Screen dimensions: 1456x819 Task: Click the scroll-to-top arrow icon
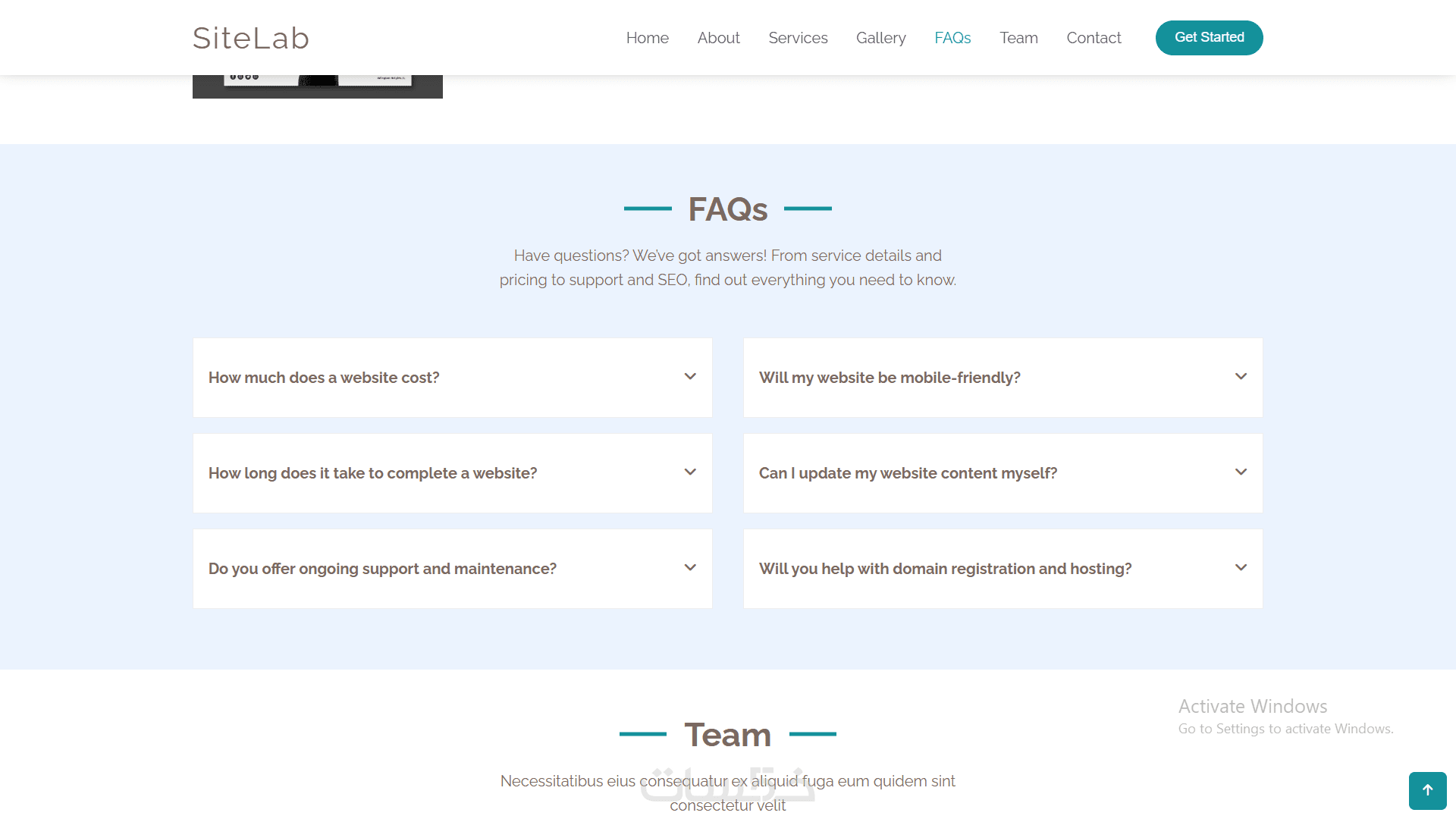[1427, 790]
